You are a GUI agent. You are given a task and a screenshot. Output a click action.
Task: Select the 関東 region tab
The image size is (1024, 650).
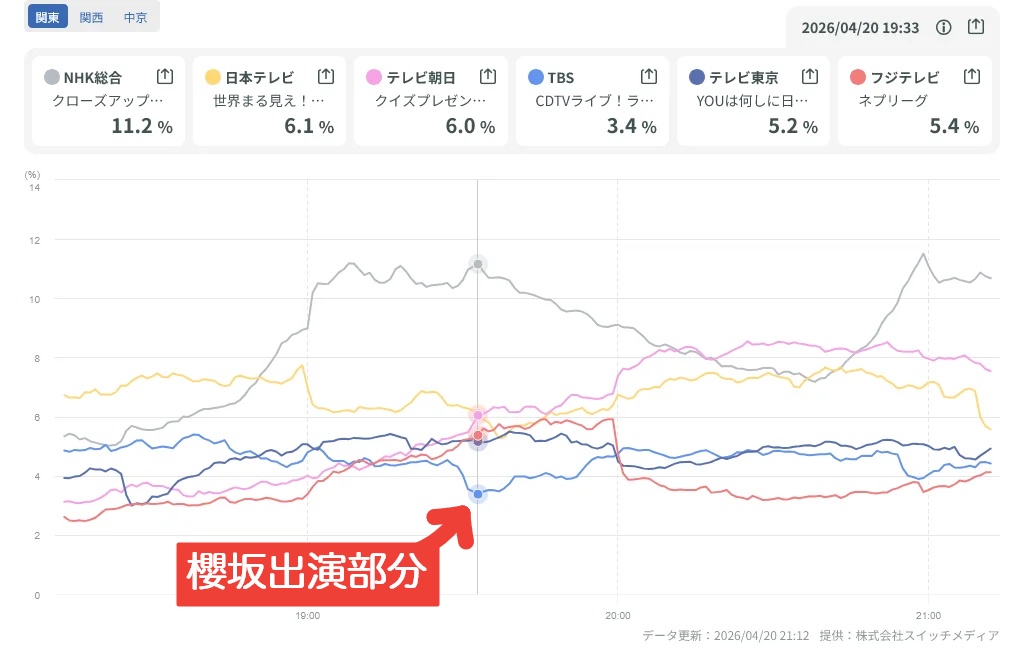click(x=47, y=17)
